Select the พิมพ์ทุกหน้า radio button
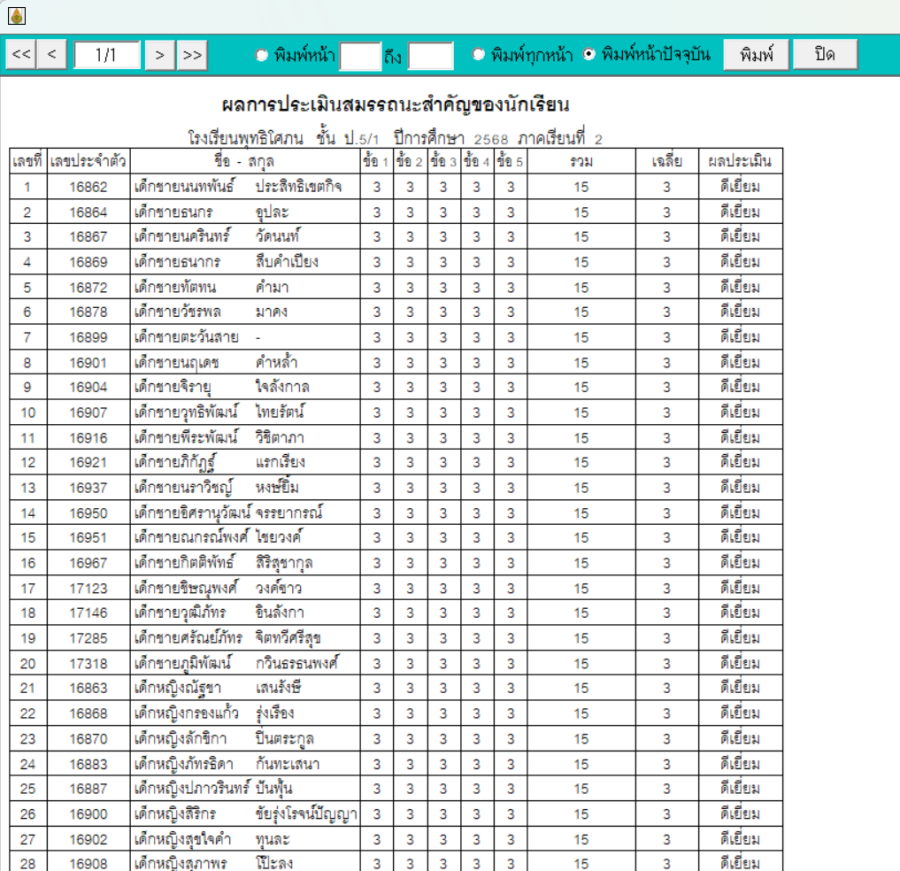Viewport: 900px width, 871px height. click(x=479, y=55)
